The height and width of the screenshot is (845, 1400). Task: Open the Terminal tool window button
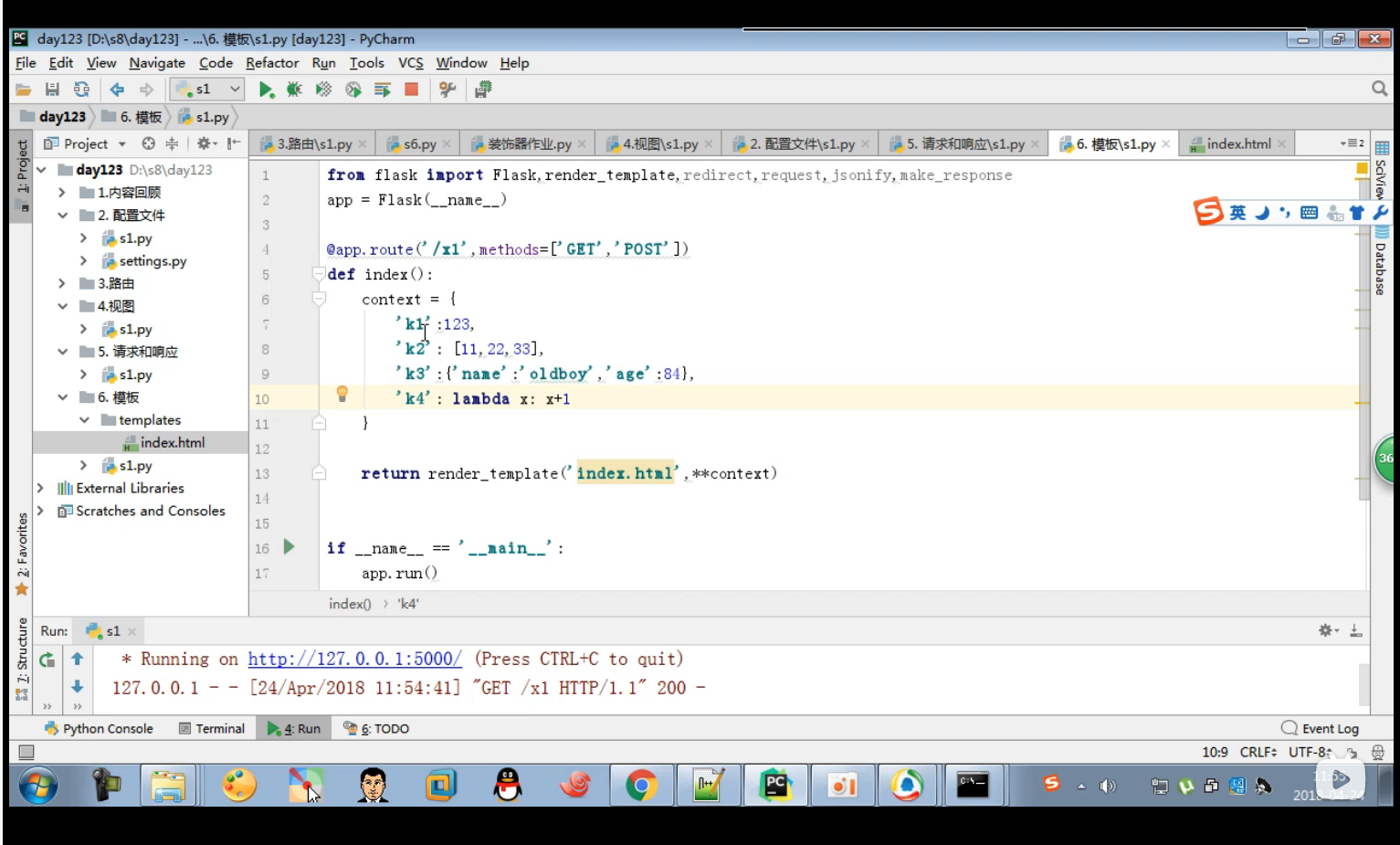click(212, 728)
